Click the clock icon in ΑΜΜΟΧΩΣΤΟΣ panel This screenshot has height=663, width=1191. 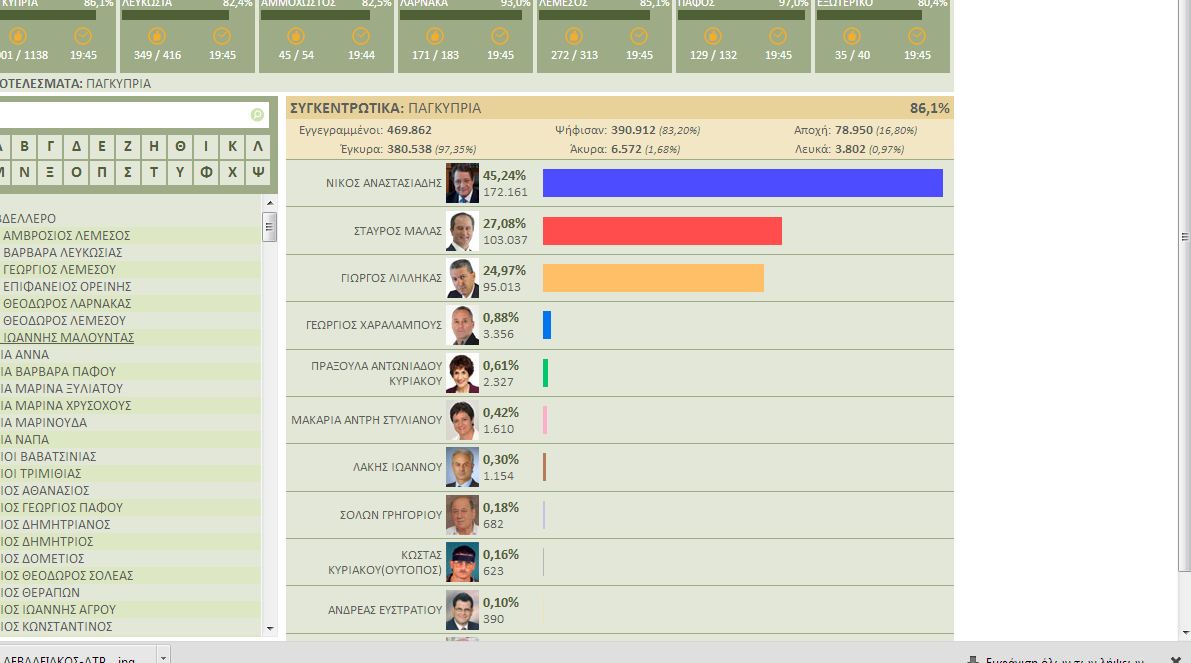(361, 36)
